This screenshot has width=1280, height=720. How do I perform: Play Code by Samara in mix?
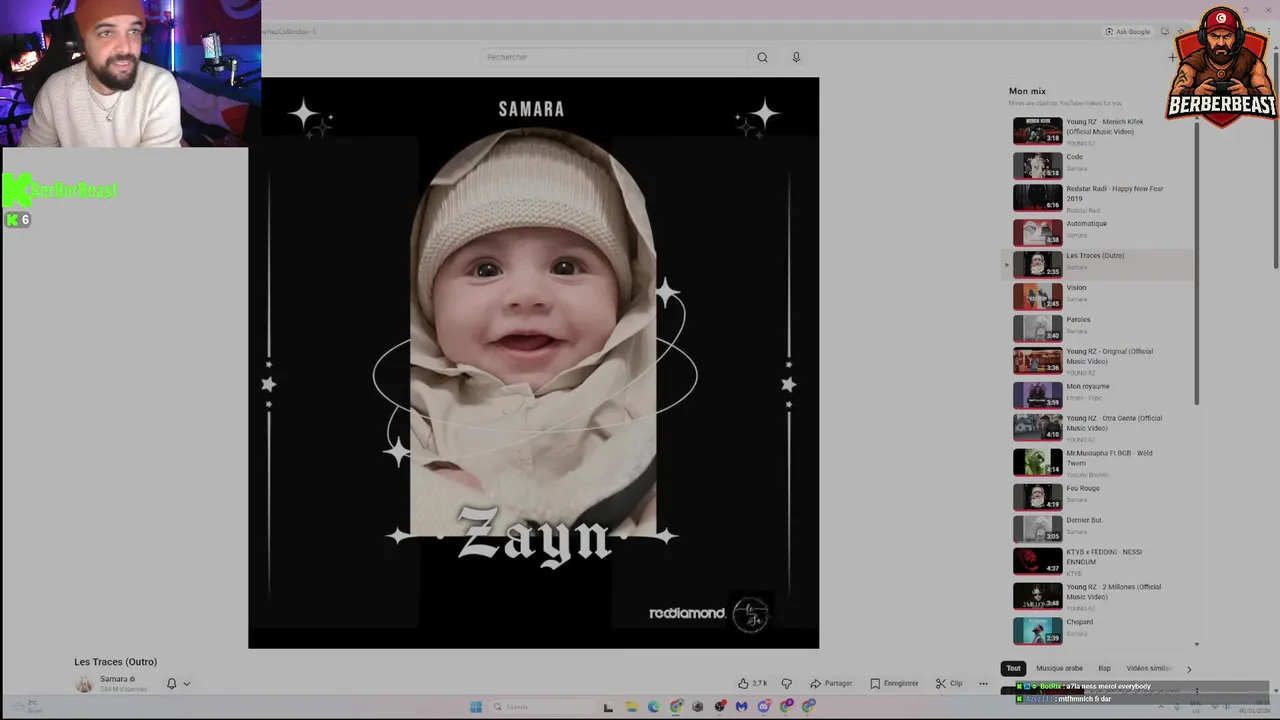click(1100, 164)
